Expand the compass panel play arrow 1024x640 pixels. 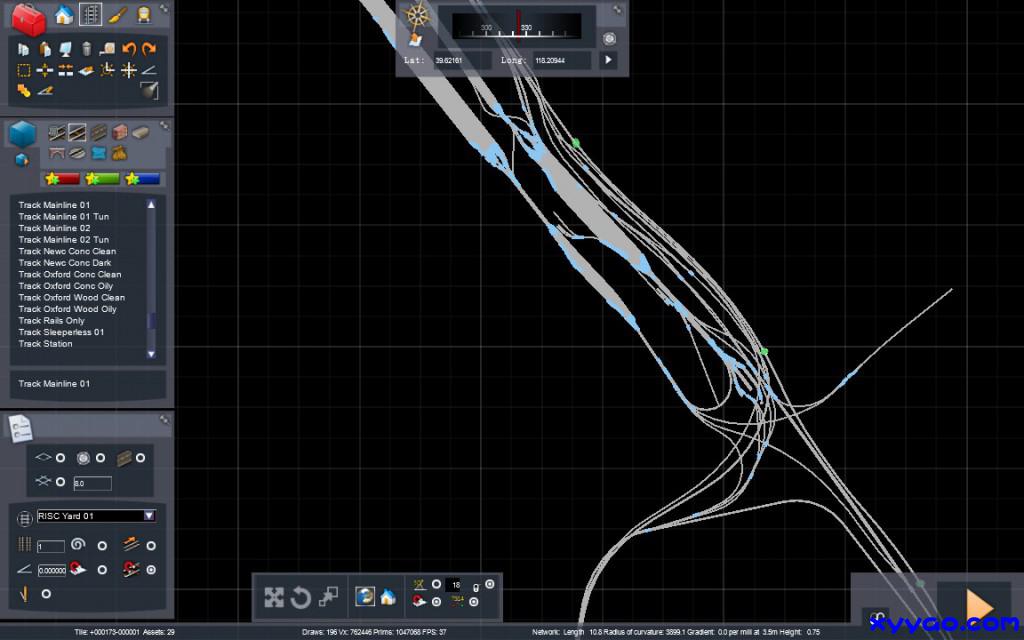pos(608,60)
